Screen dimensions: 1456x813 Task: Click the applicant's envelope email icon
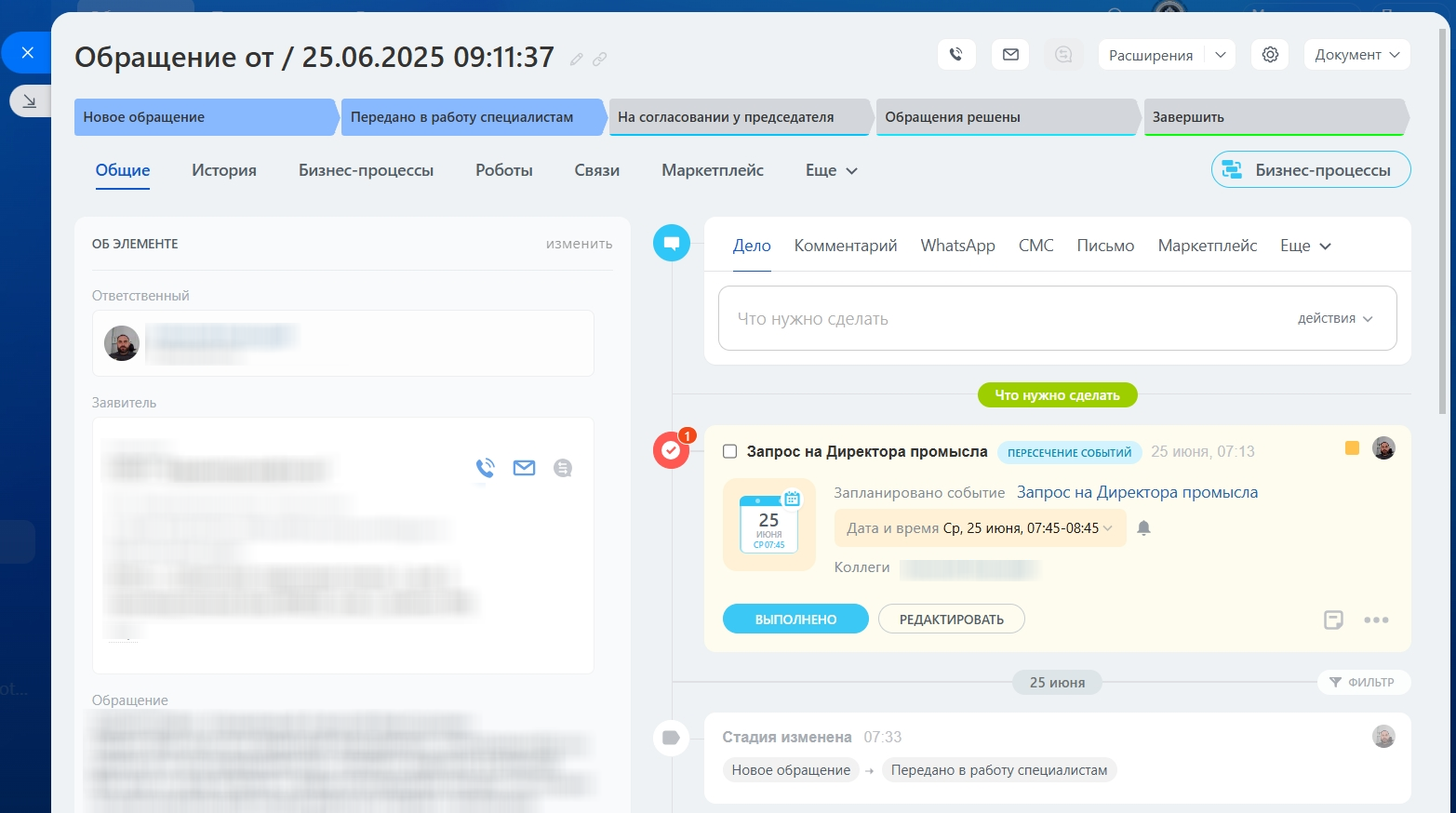click(x=524, y=468)
